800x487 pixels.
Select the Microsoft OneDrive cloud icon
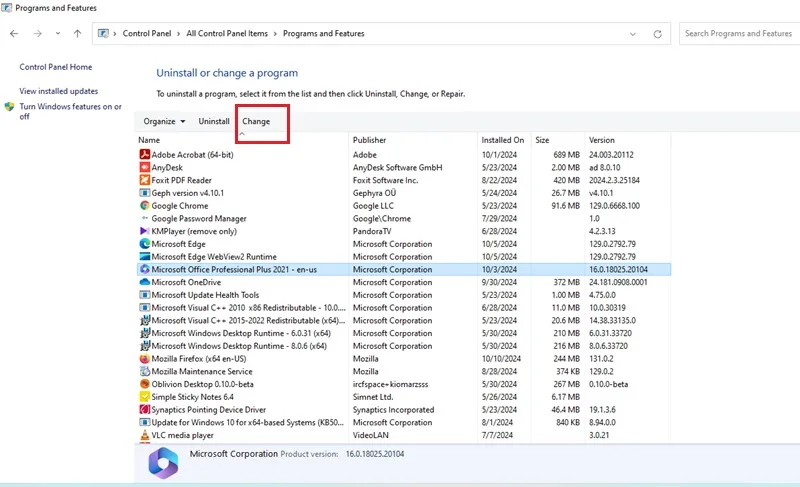click(x=144, y=282)
